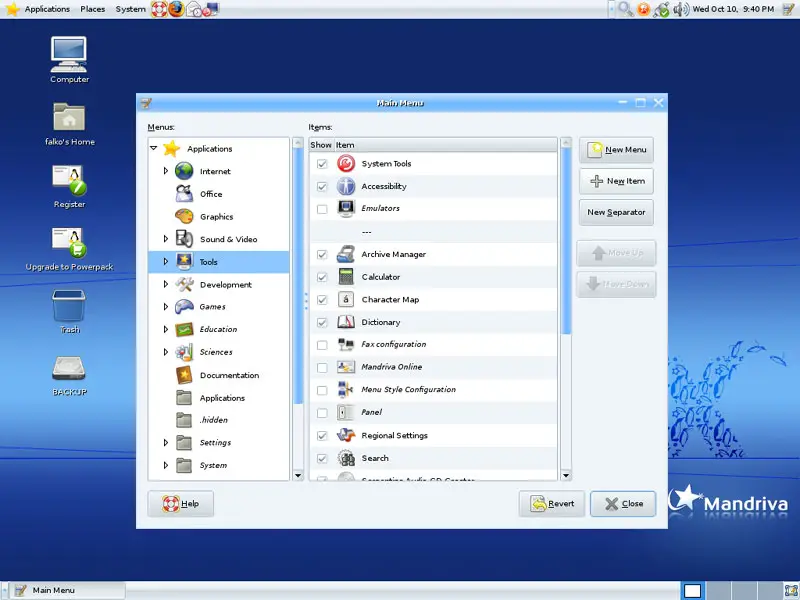Open the search magnifier in top panel
The image size is (800, 600).
626,9
